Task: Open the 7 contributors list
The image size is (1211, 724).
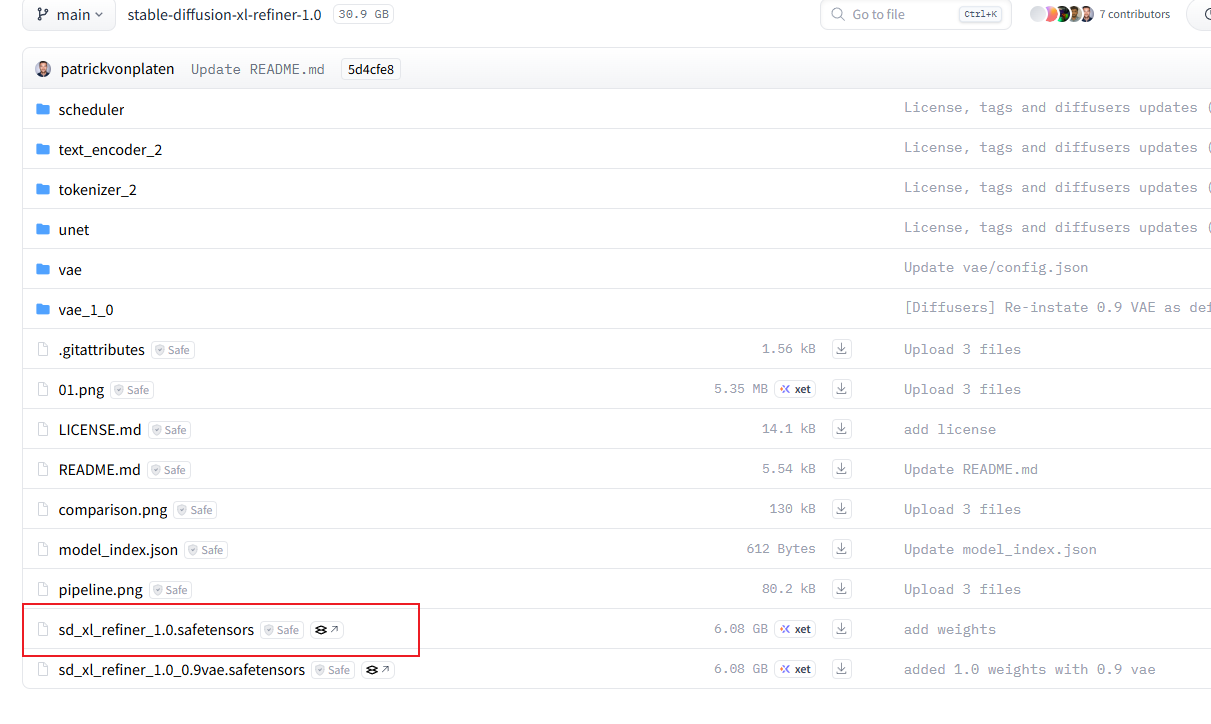Action: pos(1134,15)
